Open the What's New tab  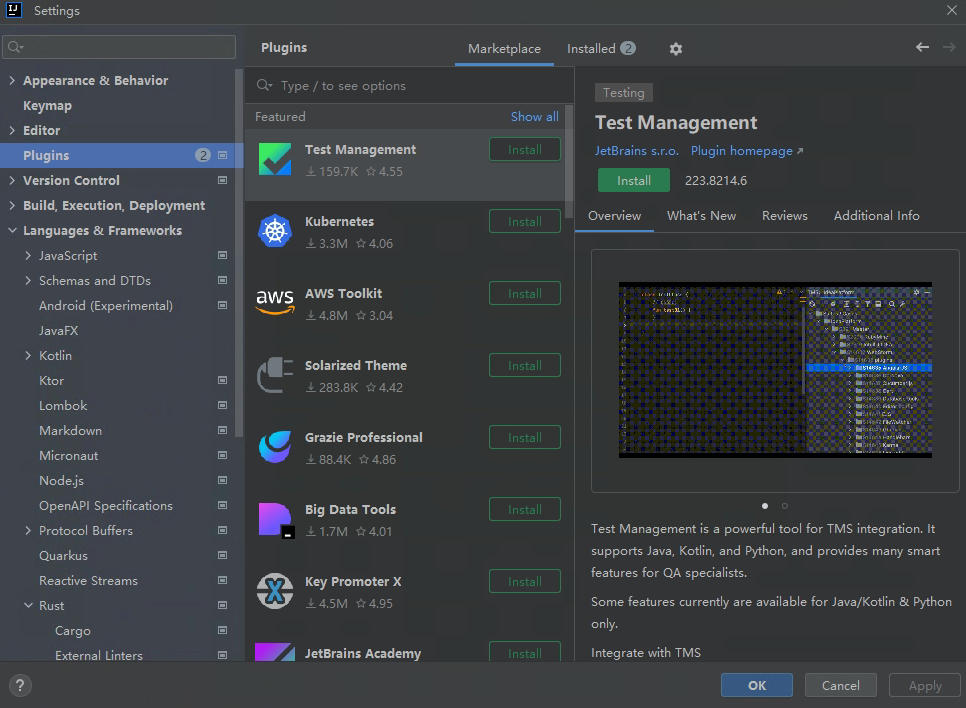[x=701, y=216]
